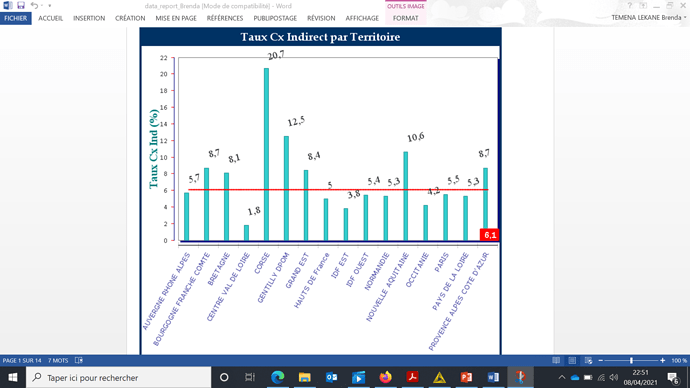
Task: Click the Undo arrow icon
Action: coord(34,6)
